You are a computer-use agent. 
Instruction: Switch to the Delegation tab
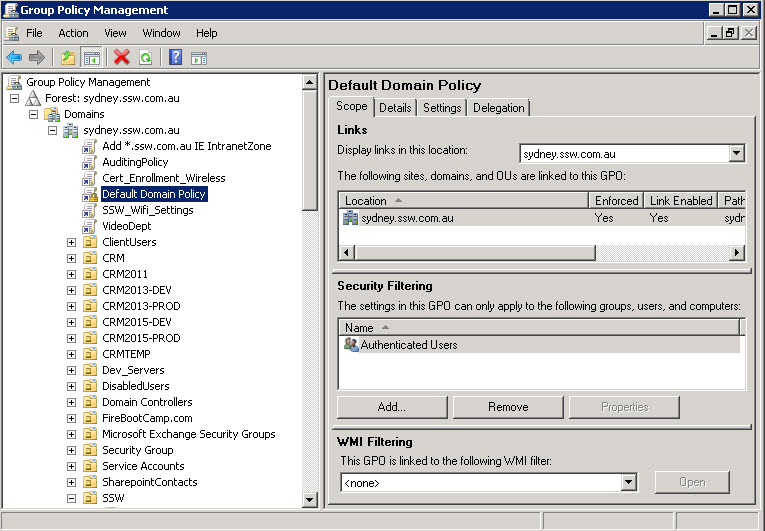pyautogui.click(x=498, y=108)
